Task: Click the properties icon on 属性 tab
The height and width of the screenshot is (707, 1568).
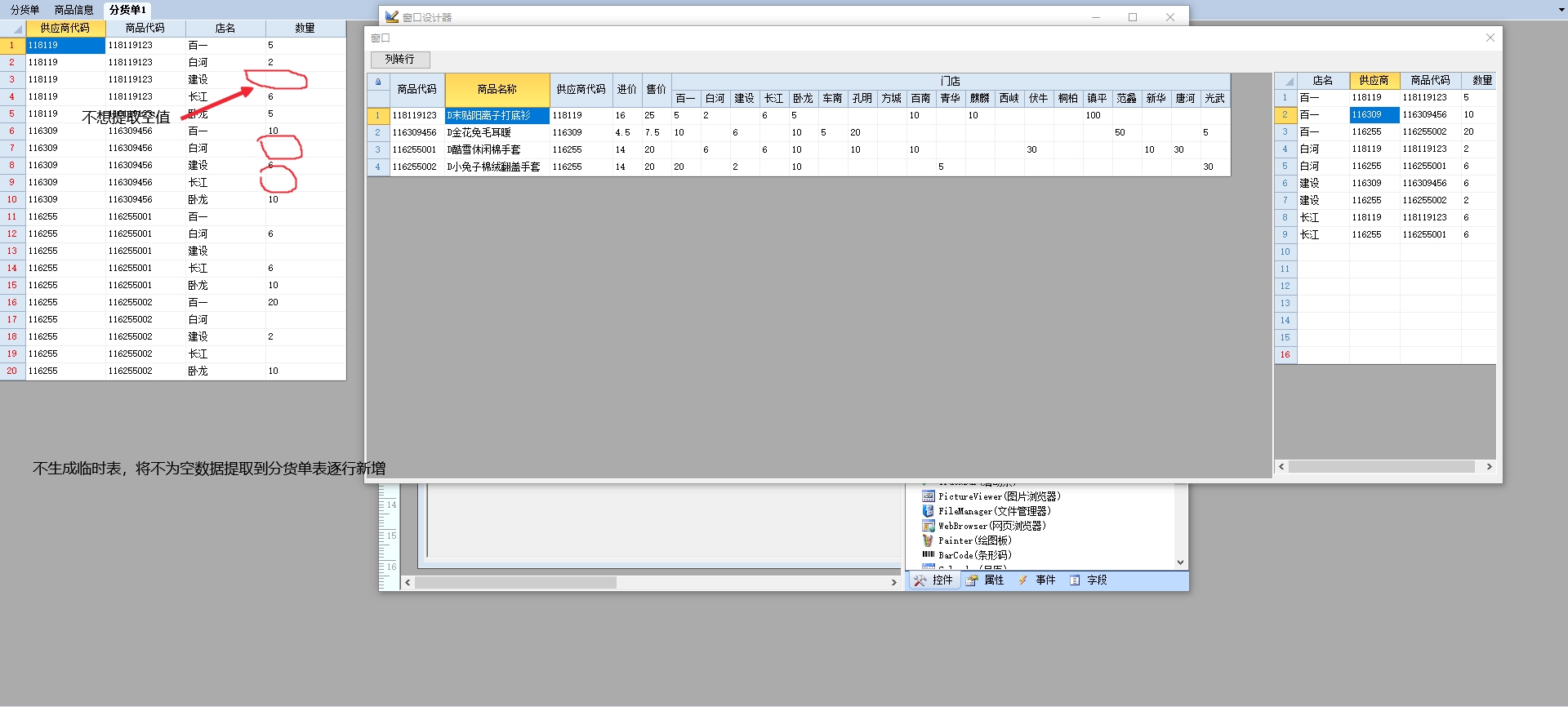Action: [972, 580]
